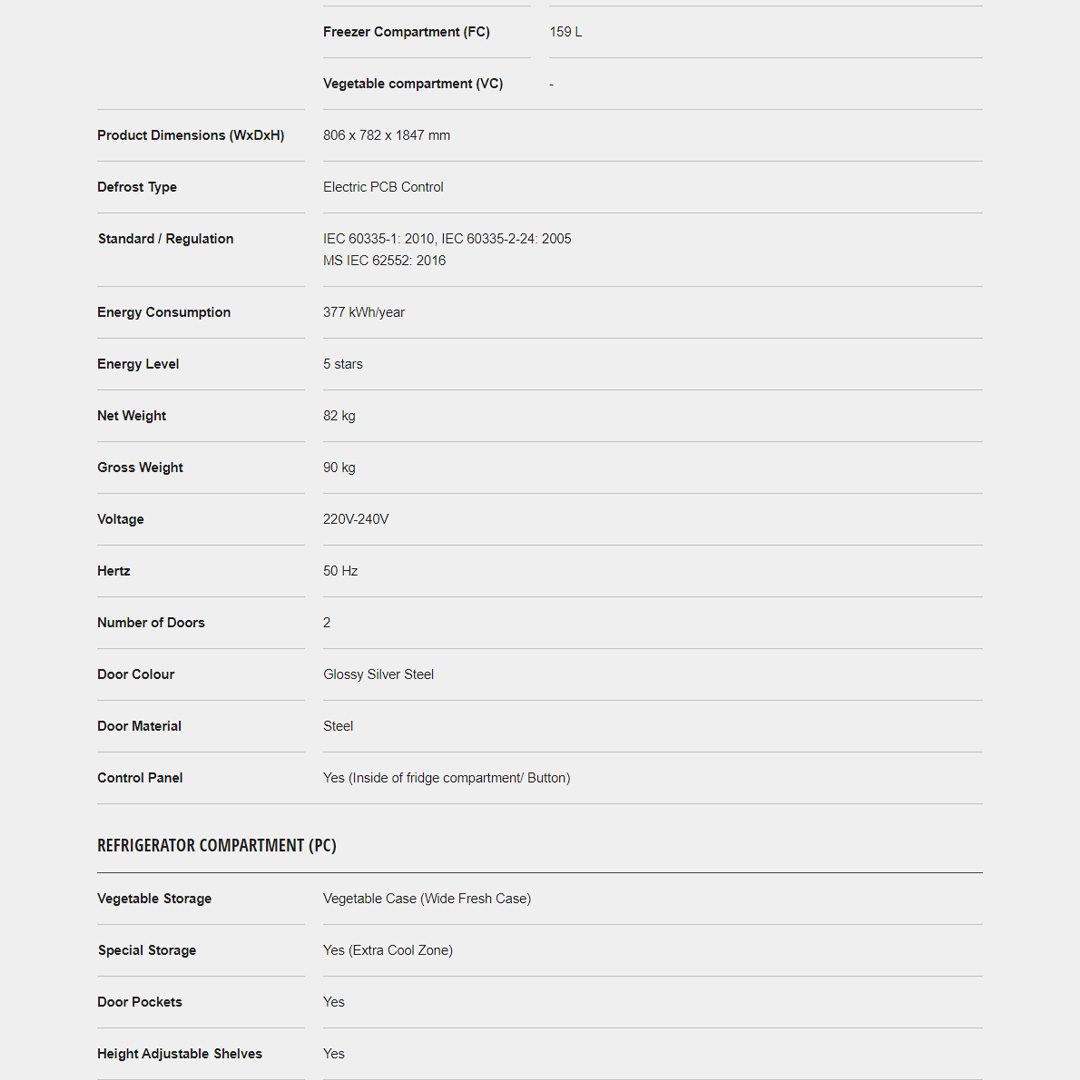Select the 806 x 782 x 1847 mm value
Image resolution: width=1080 pixels, height=1080 pixels.
[386, 136]
